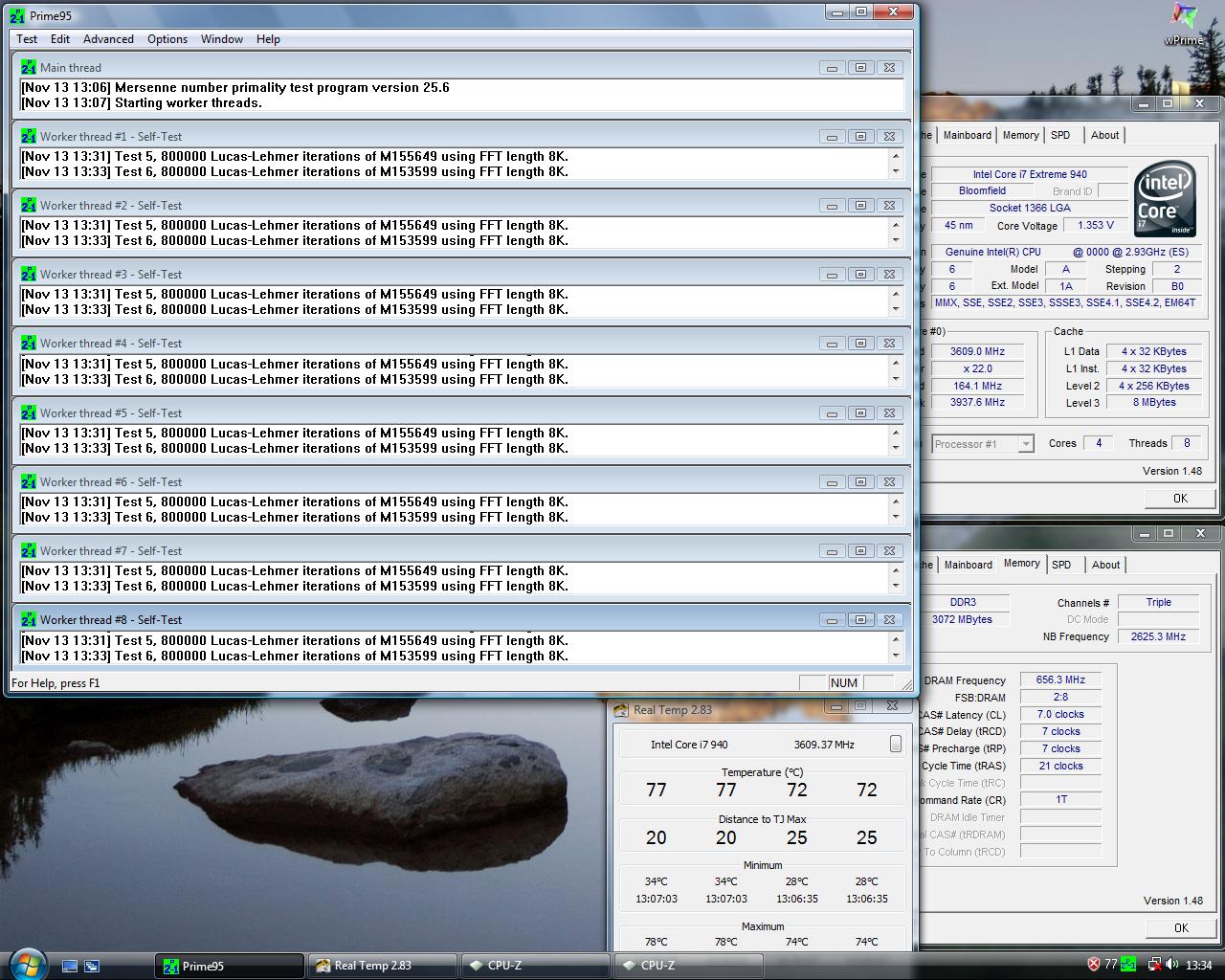
Task: Open the Window menu in Prime95
Action: click(222, 39)
